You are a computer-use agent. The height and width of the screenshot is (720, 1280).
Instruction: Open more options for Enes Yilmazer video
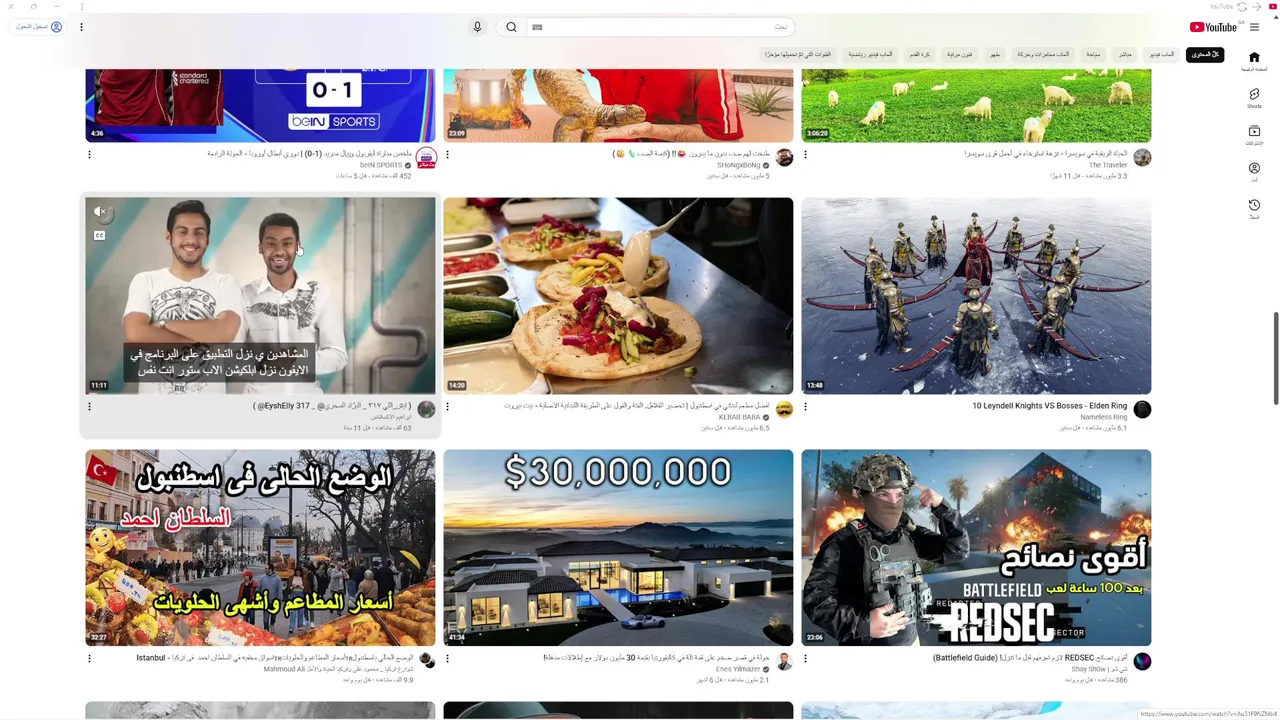[x=447, y=658]
